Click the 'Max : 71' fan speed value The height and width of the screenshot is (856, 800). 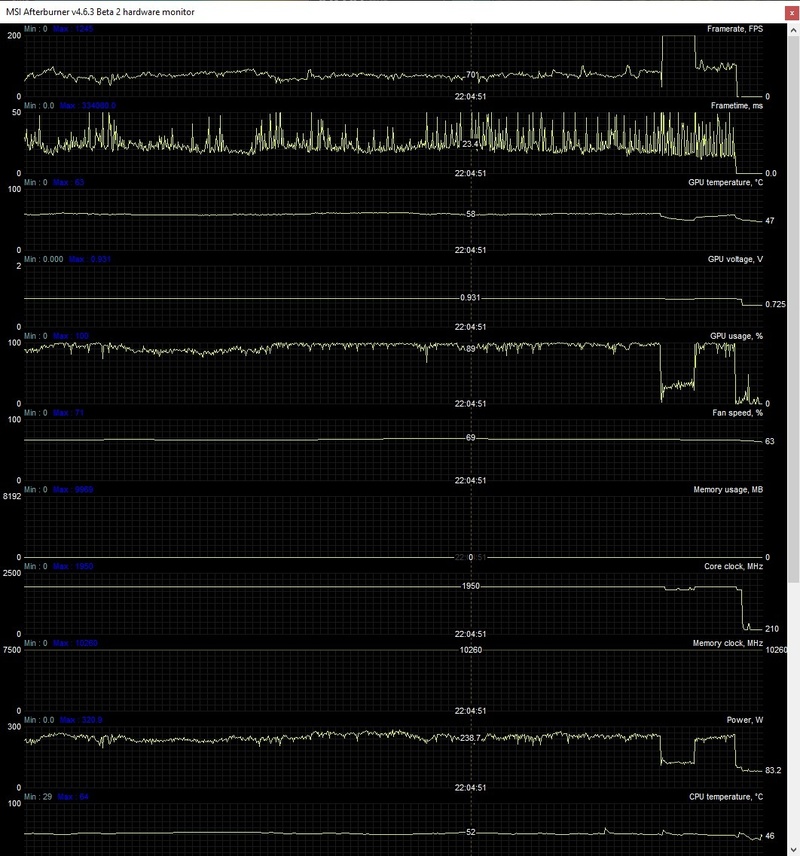pyautogui.click(x=68, y=413)
